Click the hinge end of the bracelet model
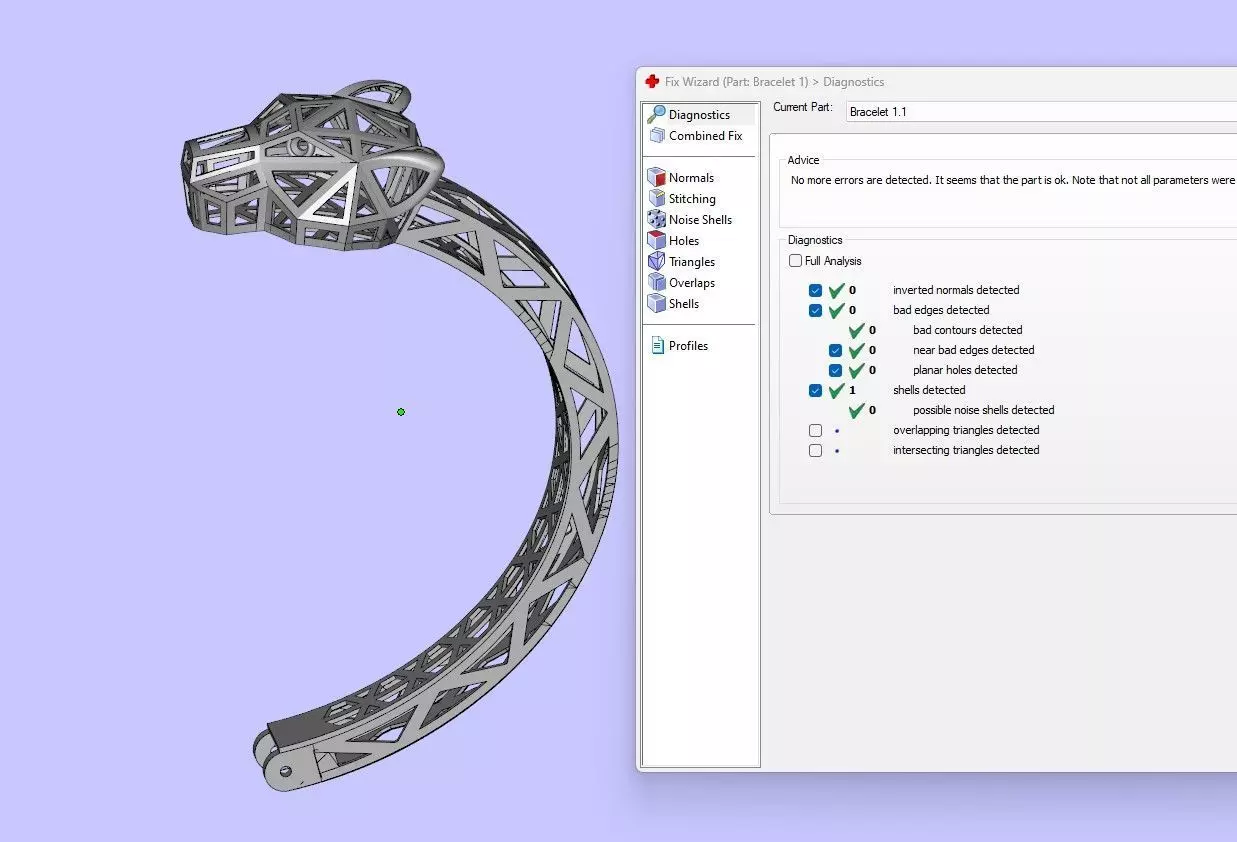Image resolution: width=1237 pixels, height=842 pixels. 285,760
